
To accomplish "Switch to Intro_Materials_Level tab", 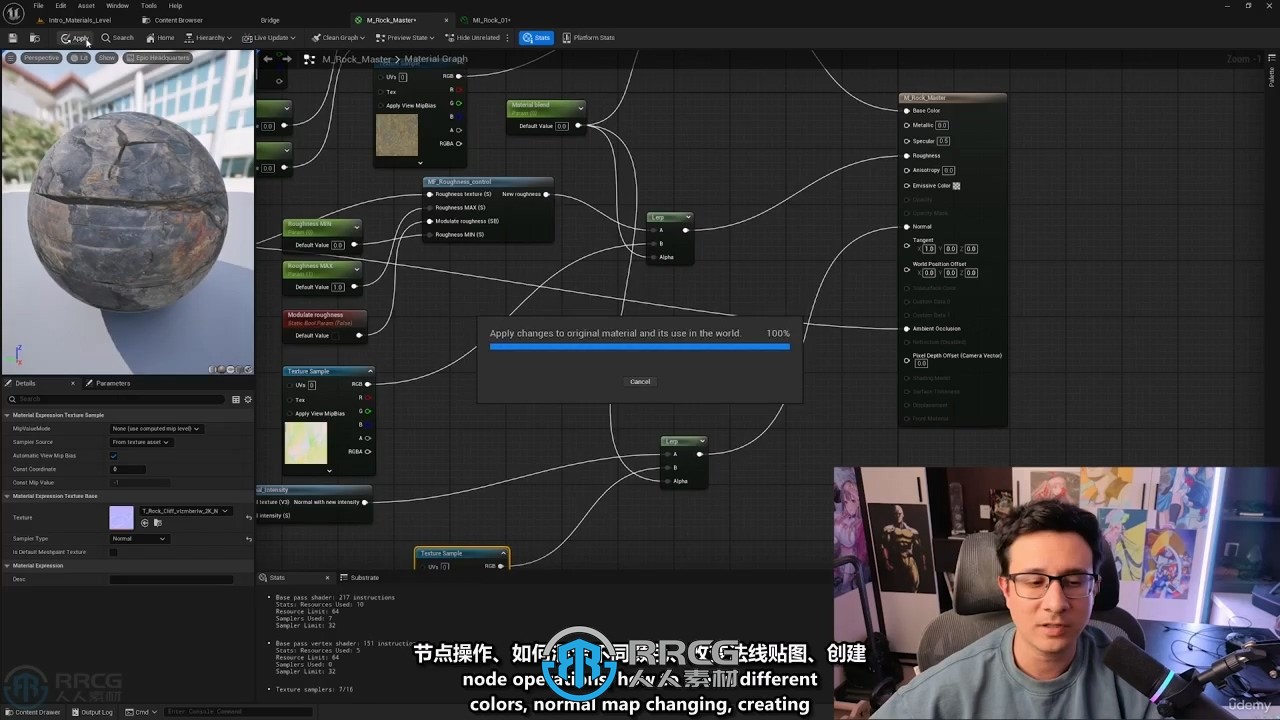I will [74, 20].
